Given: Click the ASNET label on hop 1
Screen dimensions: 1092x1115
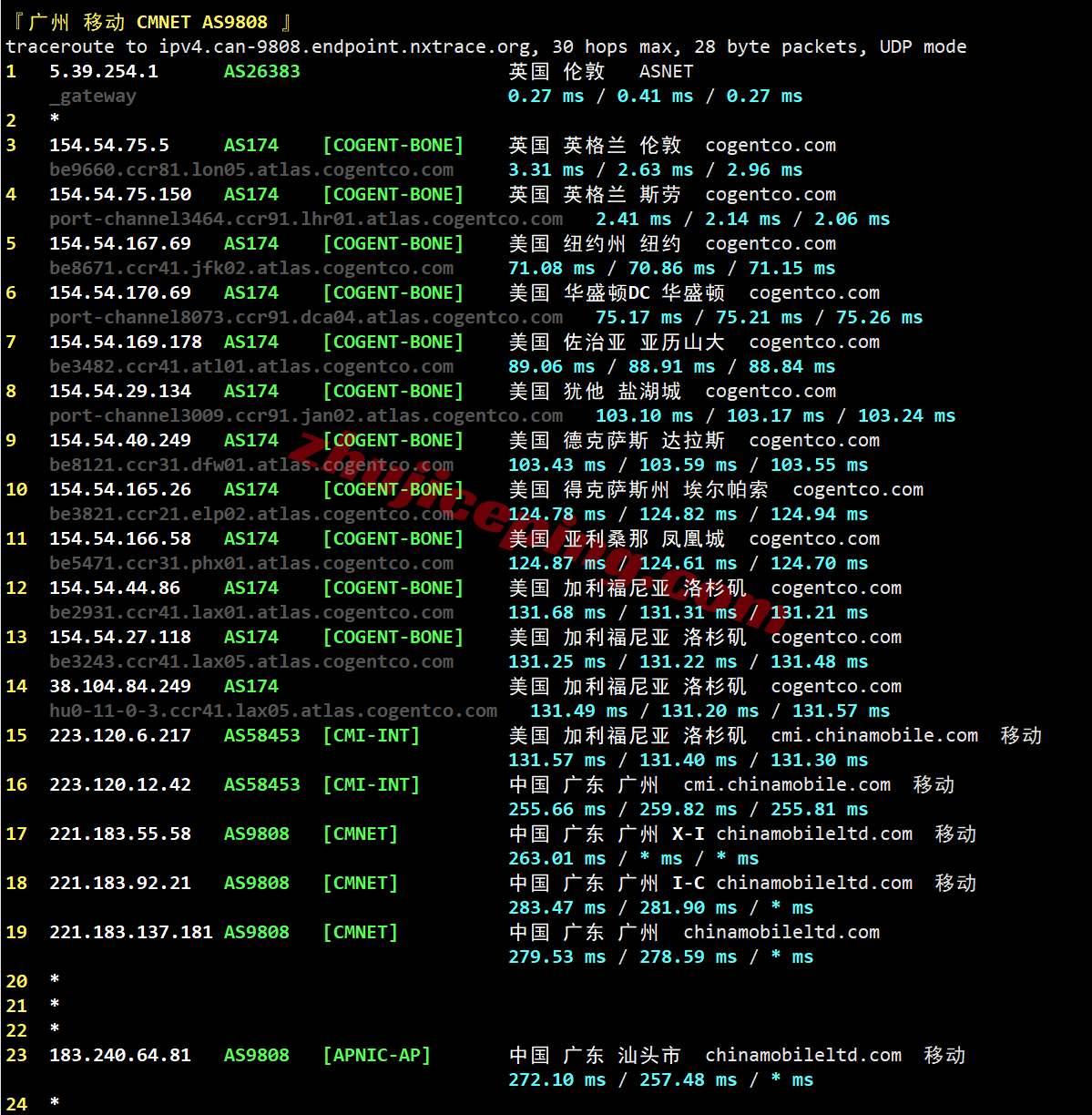Looking at the screenshot, I should (x=667, y=71).
